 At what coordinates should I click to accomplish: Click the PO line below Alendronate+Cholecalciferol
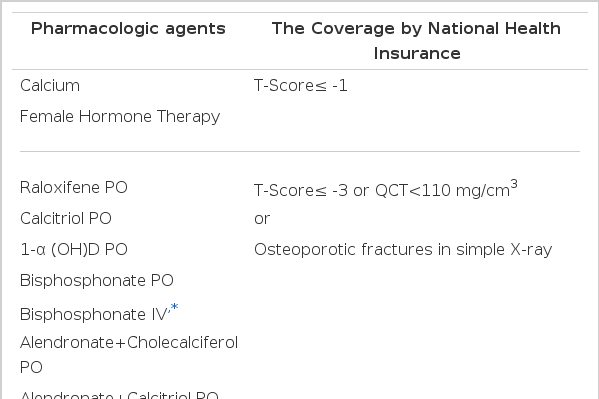coord(31,367)
